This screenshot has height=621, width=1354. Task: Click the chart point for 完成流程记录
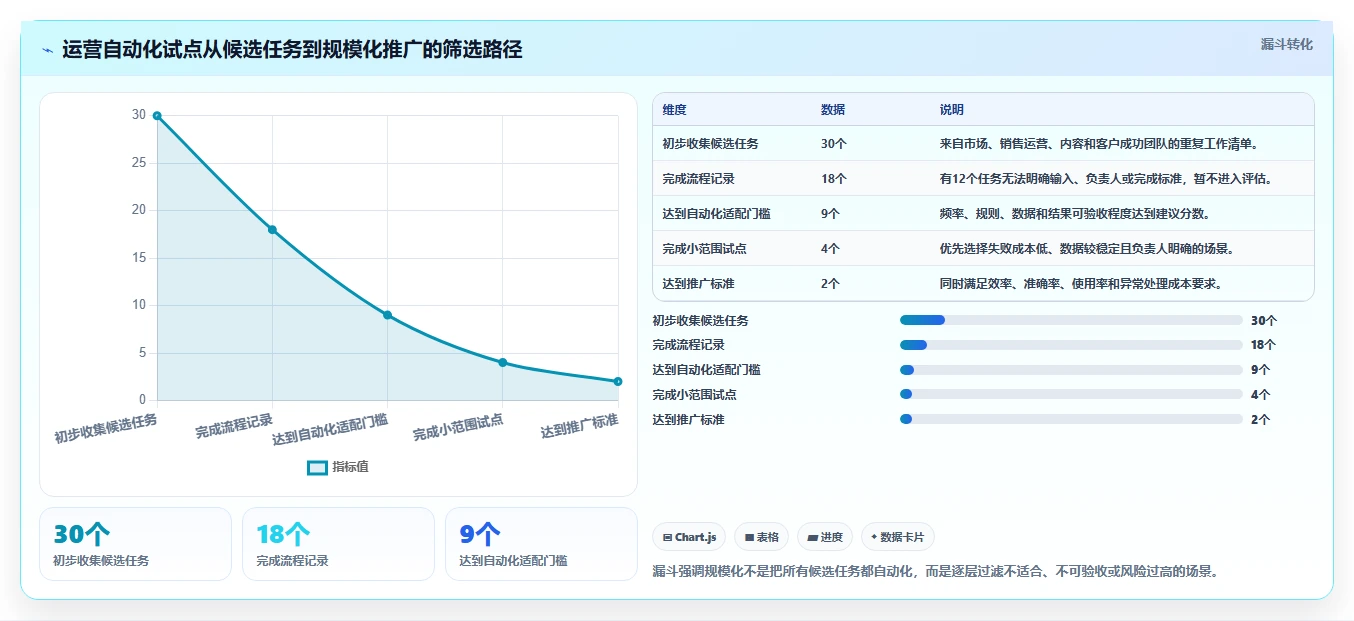(x=272, y=230)
